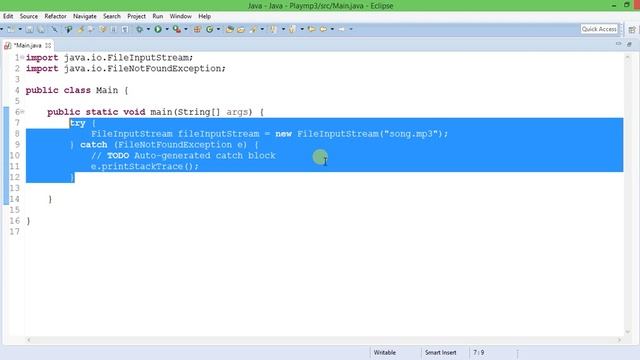The height and width of the screenshot is (360, 640).
Task: Click the Open Perspective icon beside Quick Access
Action: tap(632, 29)
